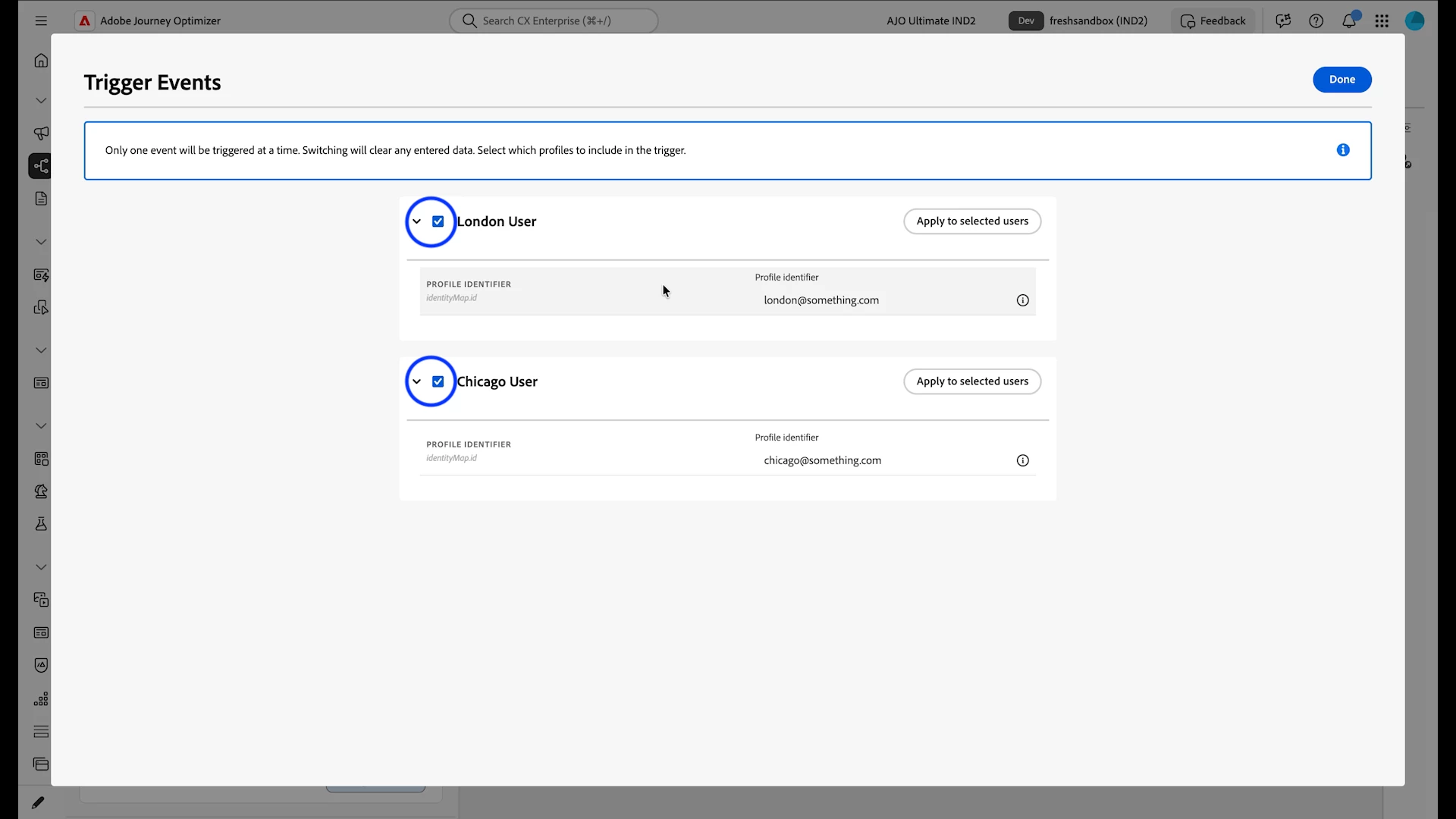
Task: Click the info icon beside london@something.com
Action: (x=1022, y=300)
